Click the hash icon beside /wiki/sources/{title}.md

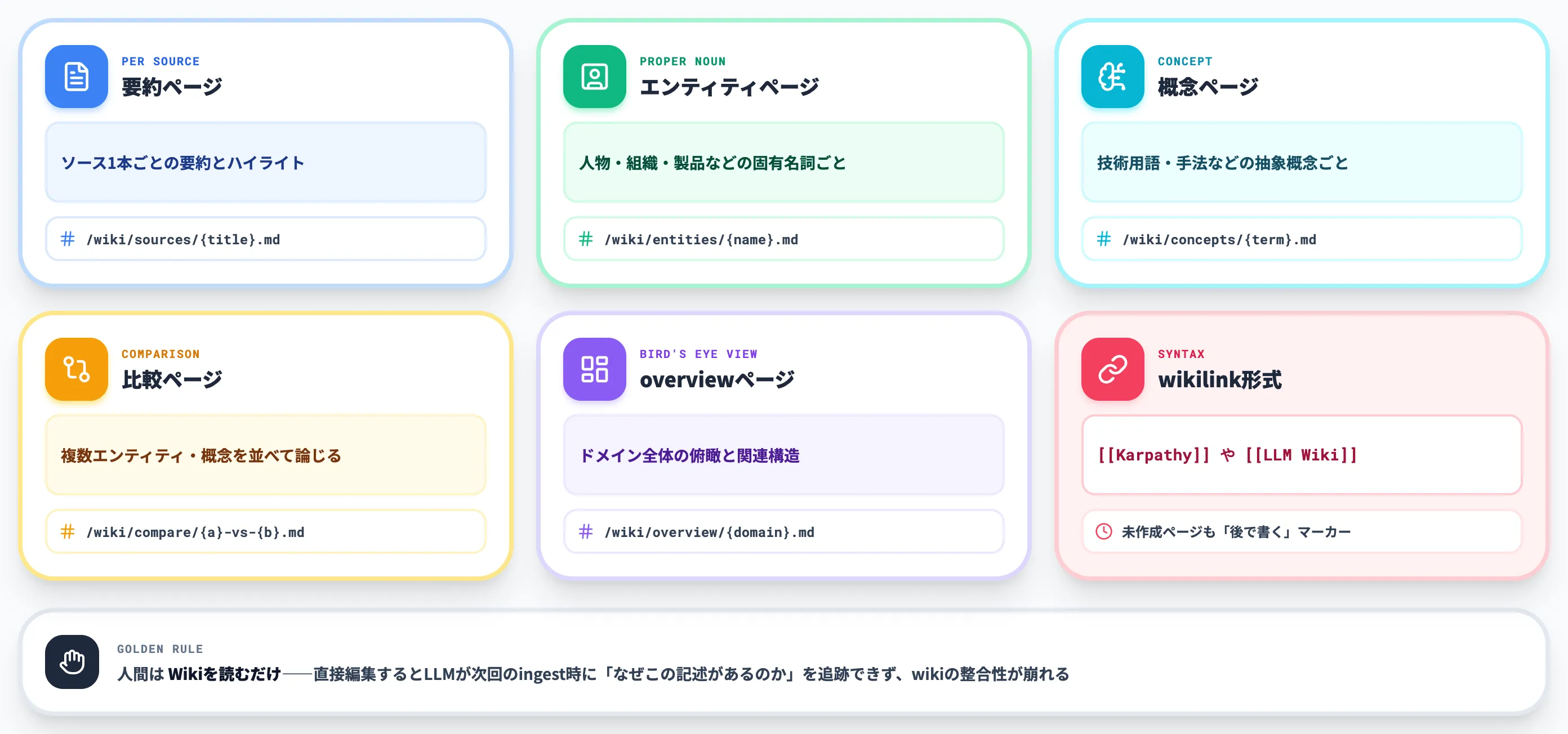click(x=68, y=239)
